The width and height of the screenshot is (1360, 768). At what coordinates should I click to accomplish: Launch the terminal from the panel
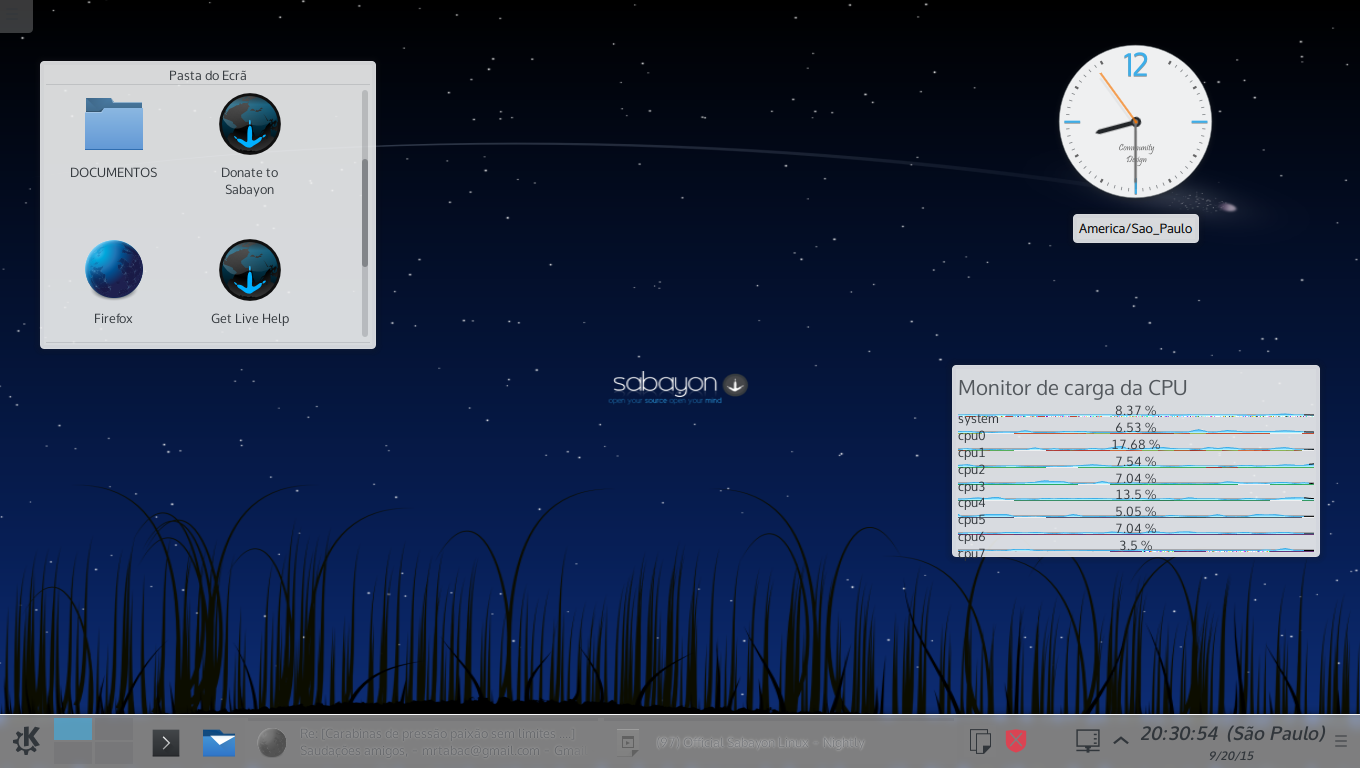[x=166, y=742]
